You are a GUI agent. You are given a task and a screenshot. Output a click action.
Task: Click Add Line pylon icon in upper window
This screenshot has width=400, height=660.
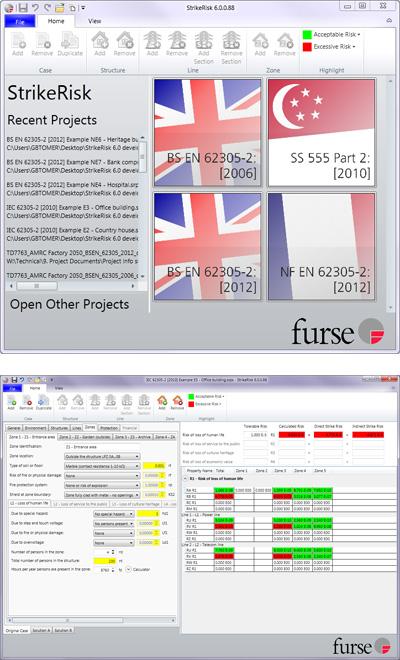coord(152,40)
